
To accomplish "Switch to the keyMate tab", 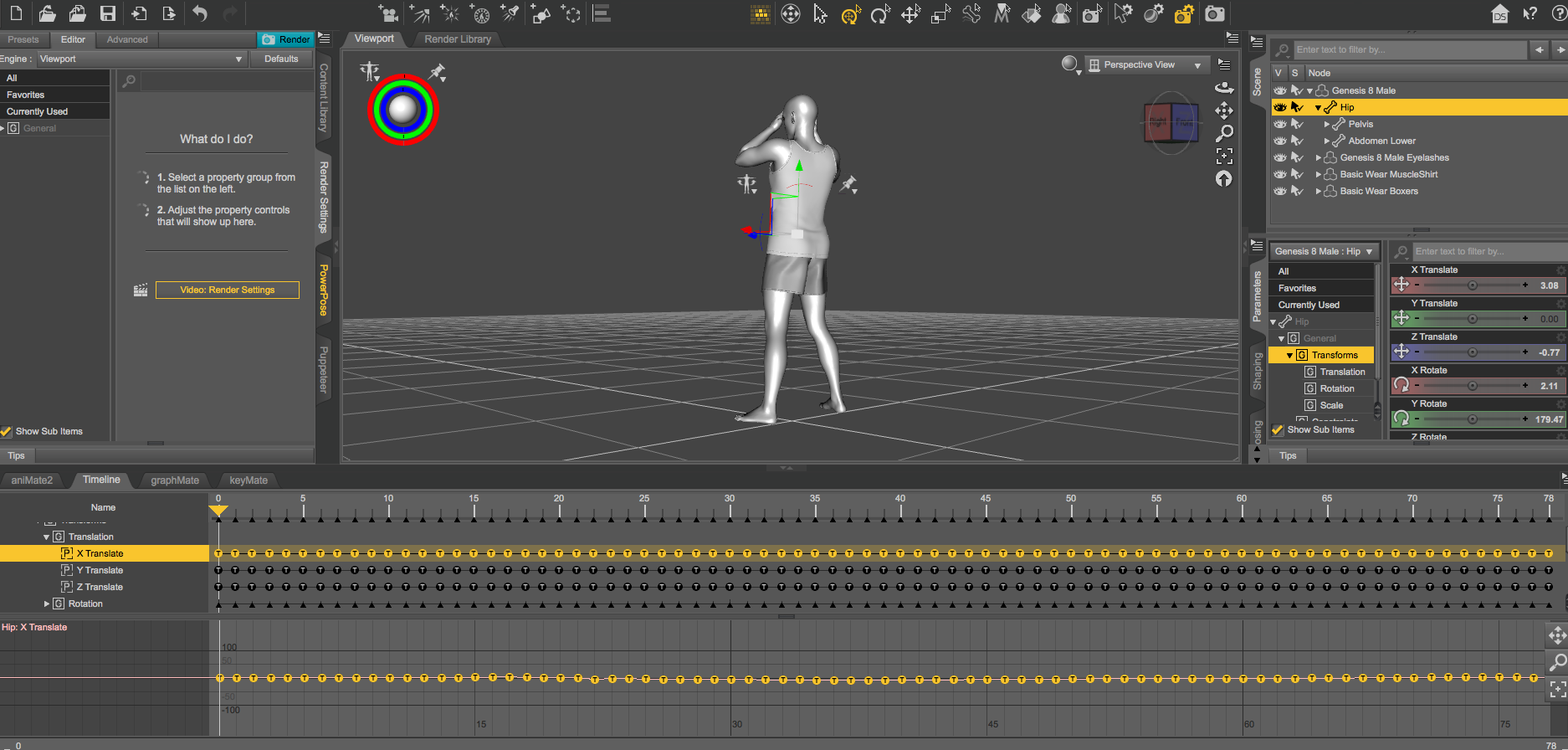I will point(249,480).
